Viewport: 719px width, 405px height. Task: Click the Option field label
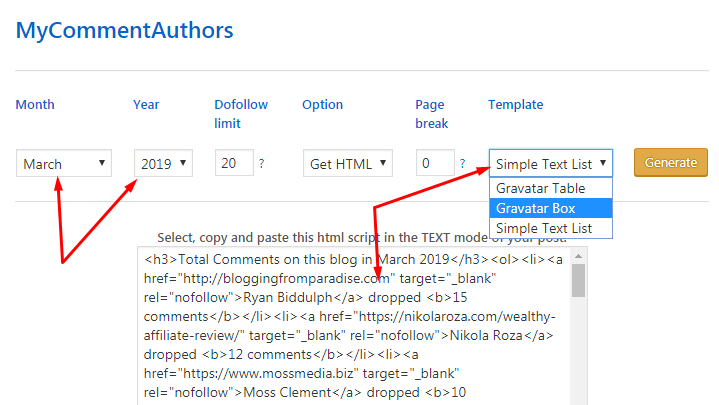(x=323, y=105)
